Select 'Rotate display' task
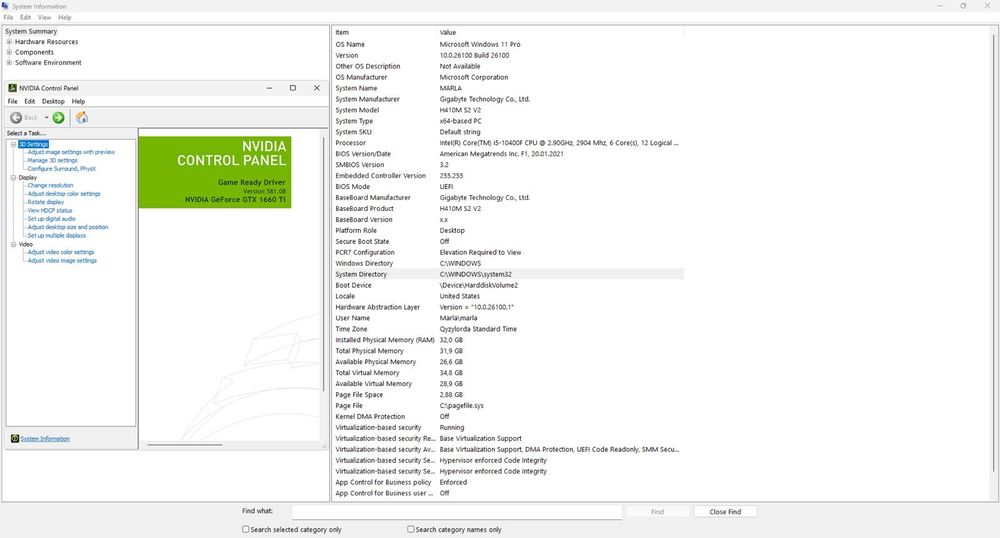This screenshot has height=538, width=1000. [x=45, y=202]
